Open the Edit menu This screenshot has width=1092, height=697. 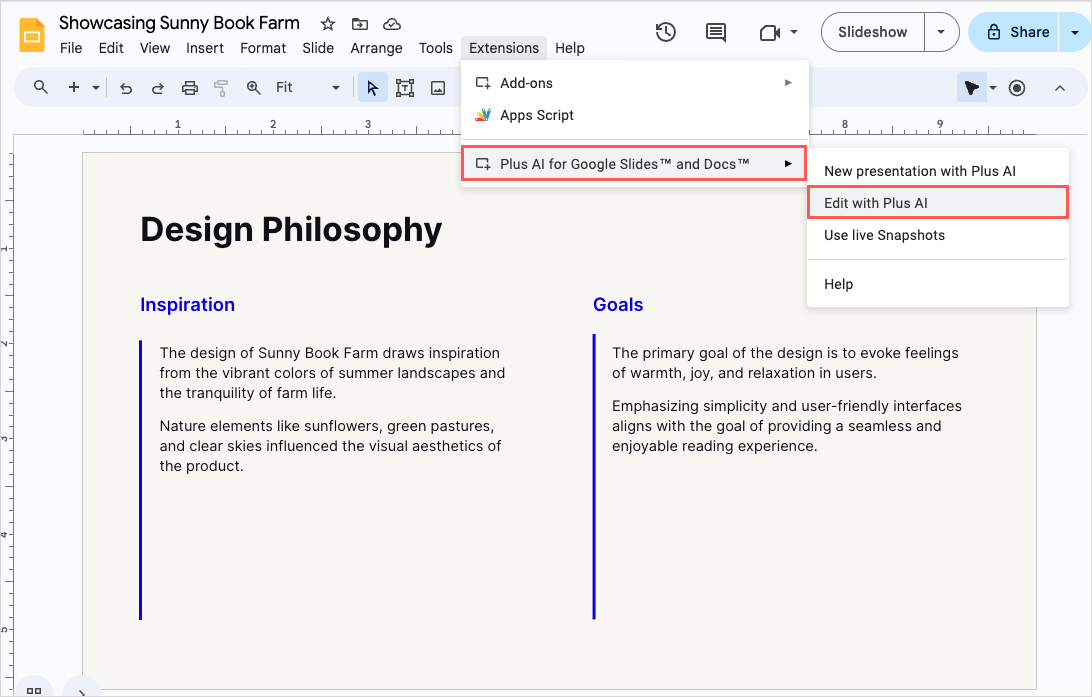click(x=111, y=48)
